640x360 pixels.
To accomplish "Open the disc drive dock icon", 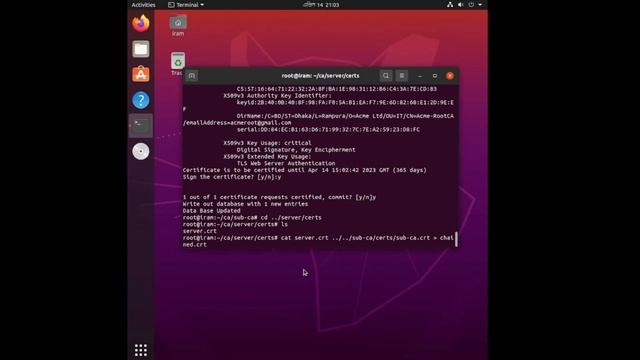I will click(141, 151).
